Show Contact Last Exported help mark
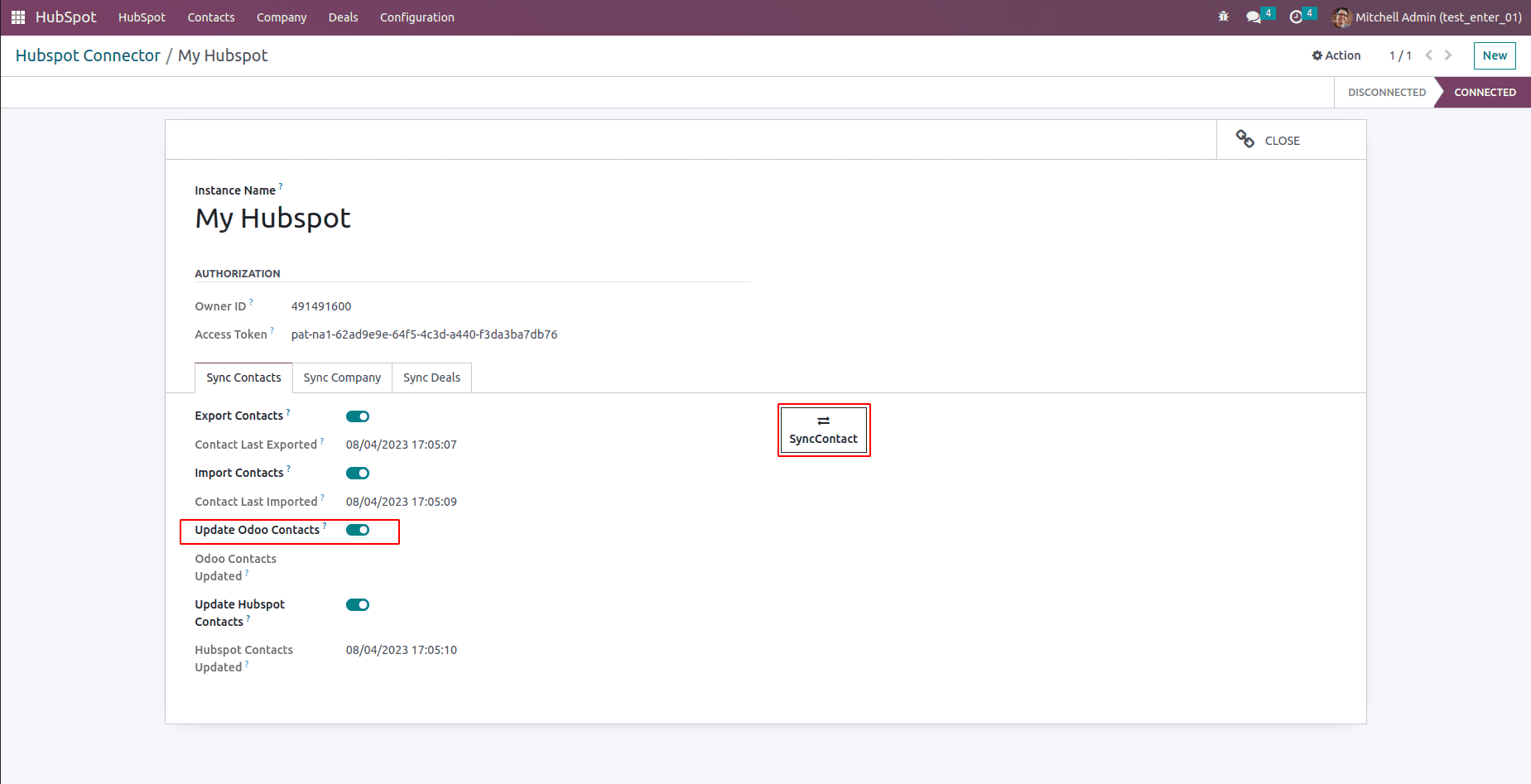Screen dimensions: 1531x784 [322, 440]
